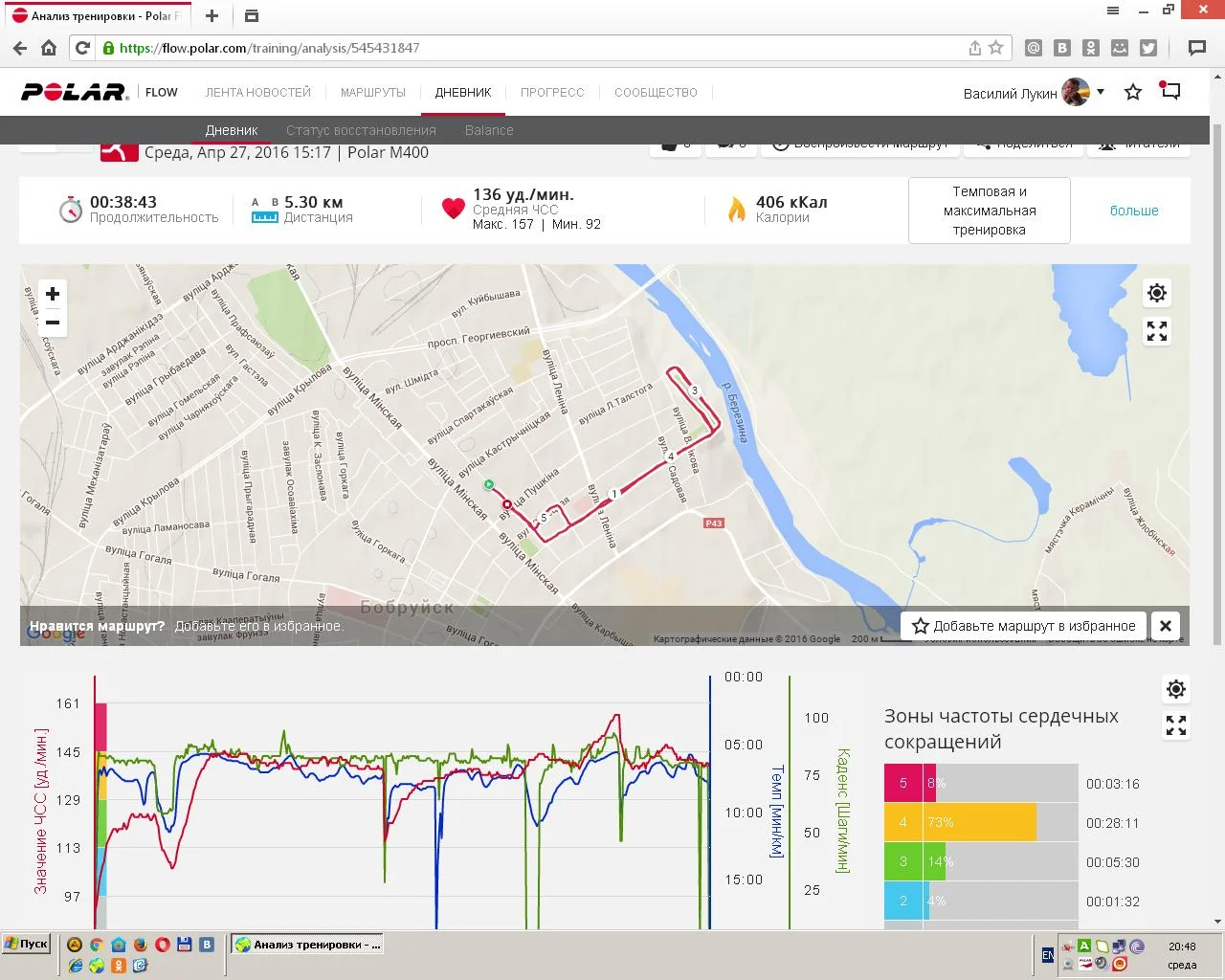1225x980 pixels.
Task: Open the ПРОГРЕСС menu item
Action: click(552, 93)
